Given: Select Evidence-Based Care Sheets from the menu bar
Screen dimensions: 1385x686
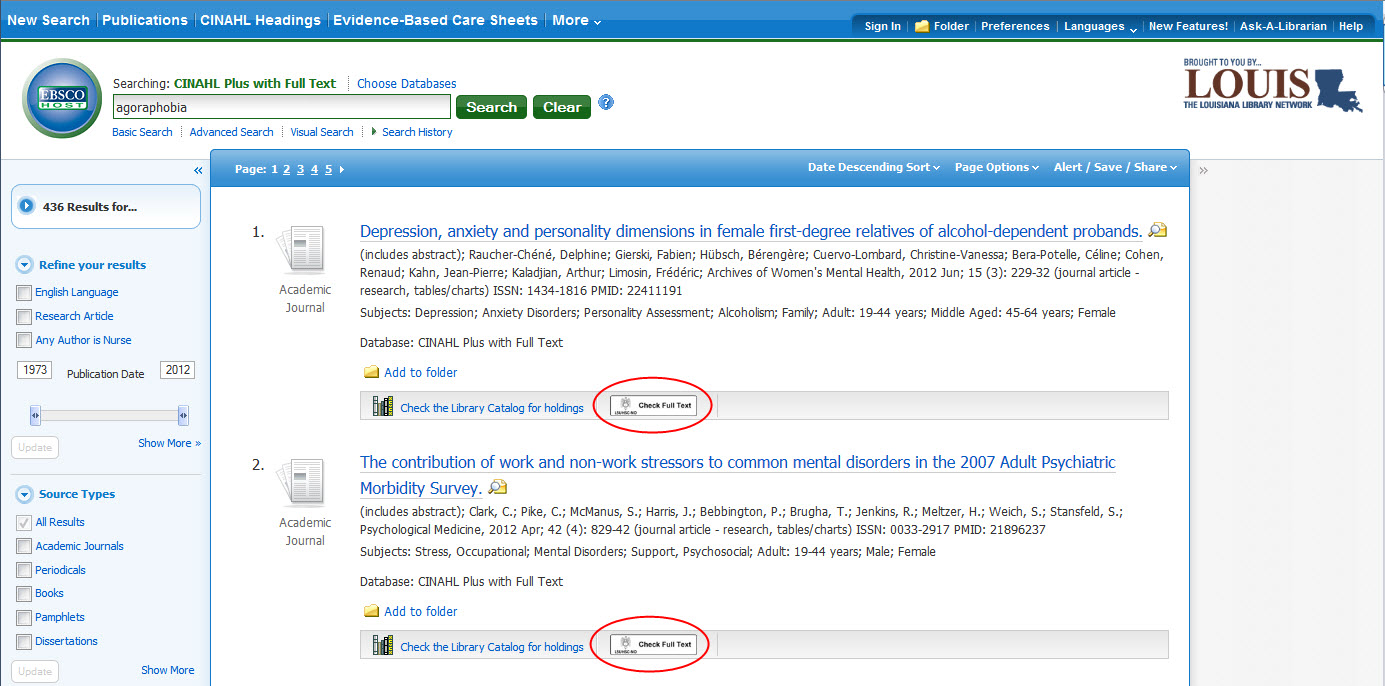Looking at the screenshot, I should pyautogui.click(x=436, y=19).
